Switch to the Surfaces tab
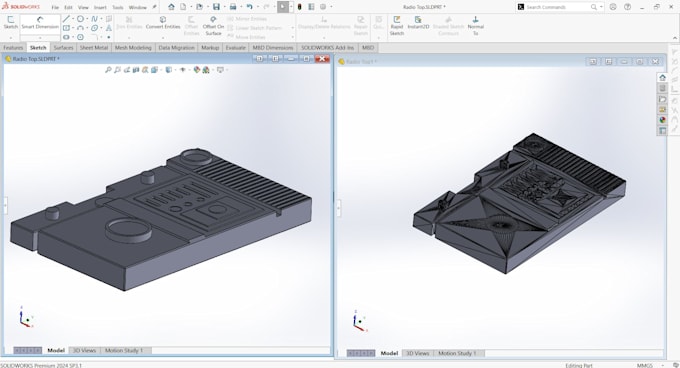680x368 pixels. pos(63,48)
